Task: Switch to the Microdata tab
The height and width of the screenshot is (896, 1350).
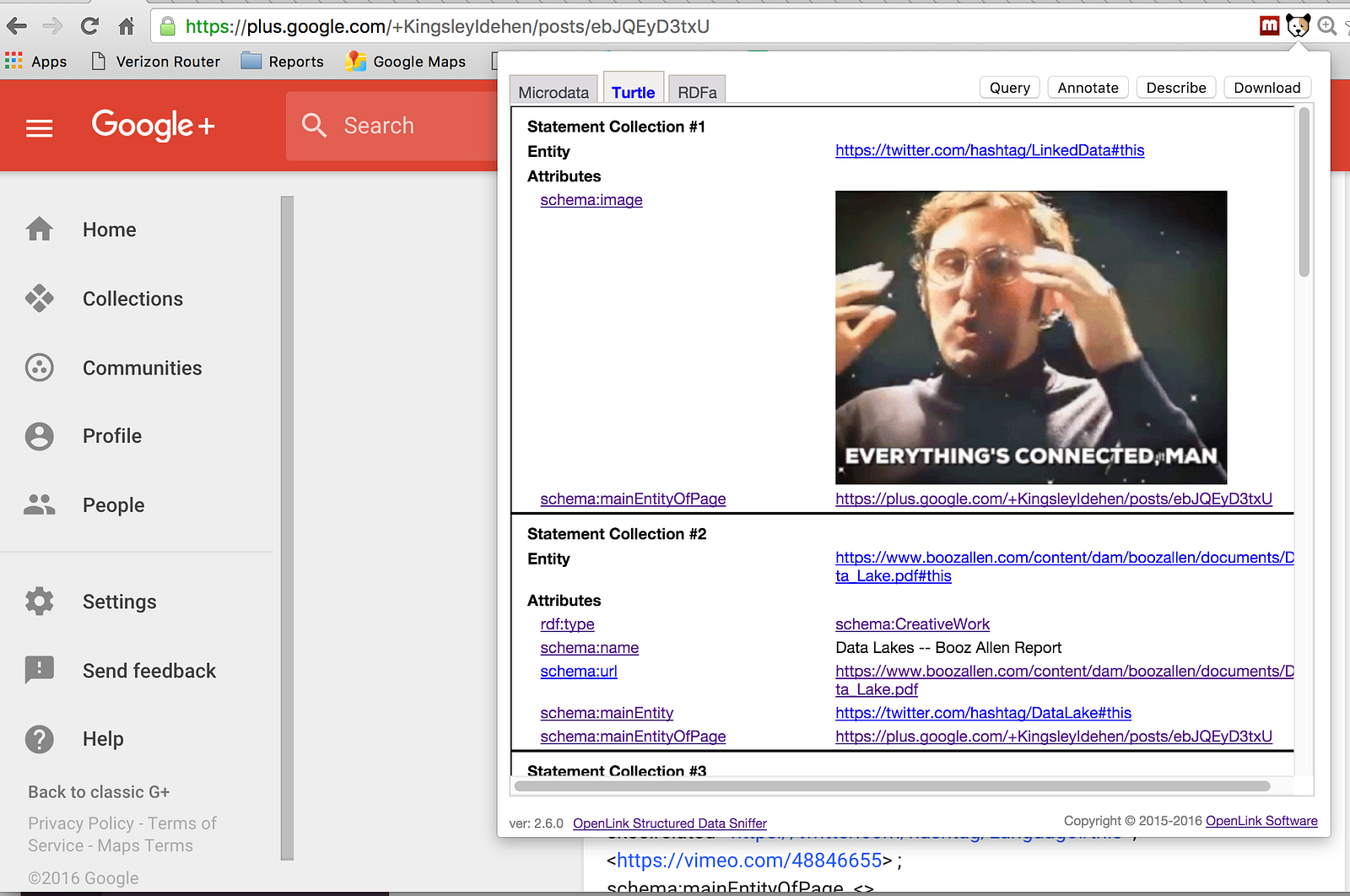Action: click(x=553, y=92)
